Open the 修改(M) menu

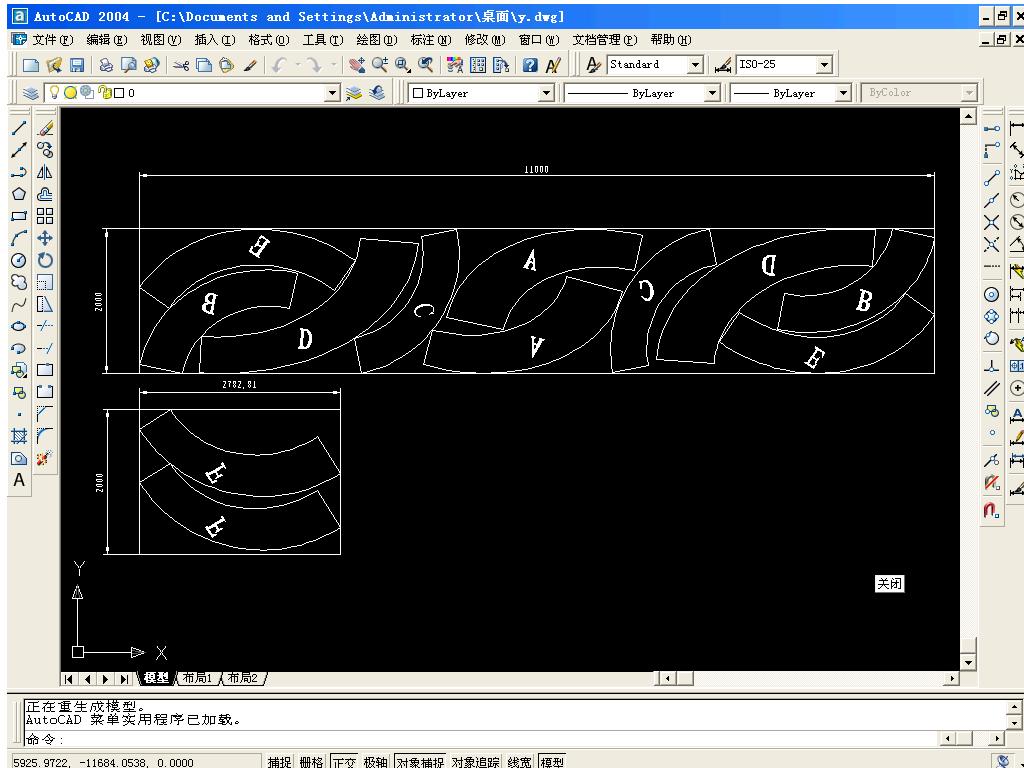tap(485, 40)
